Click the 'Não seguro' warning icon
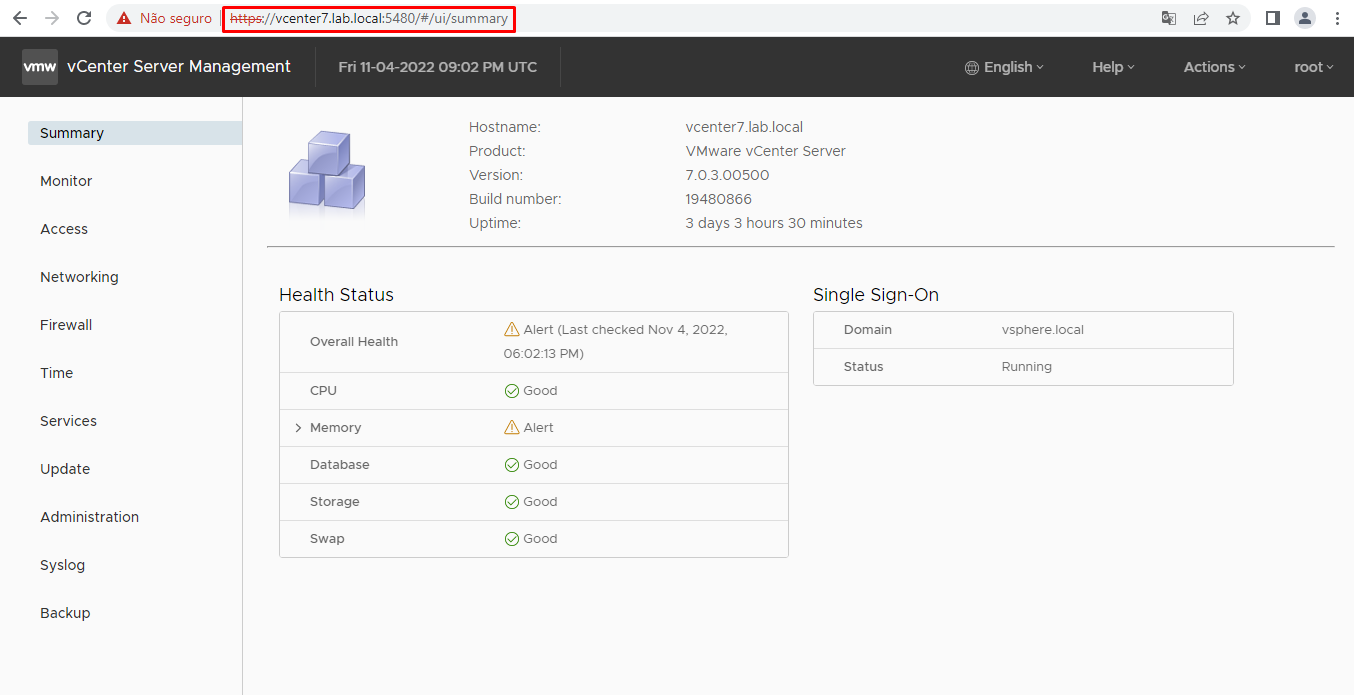Image resolution: width=1354 pixels, height=695 pixels. [124, 18]
